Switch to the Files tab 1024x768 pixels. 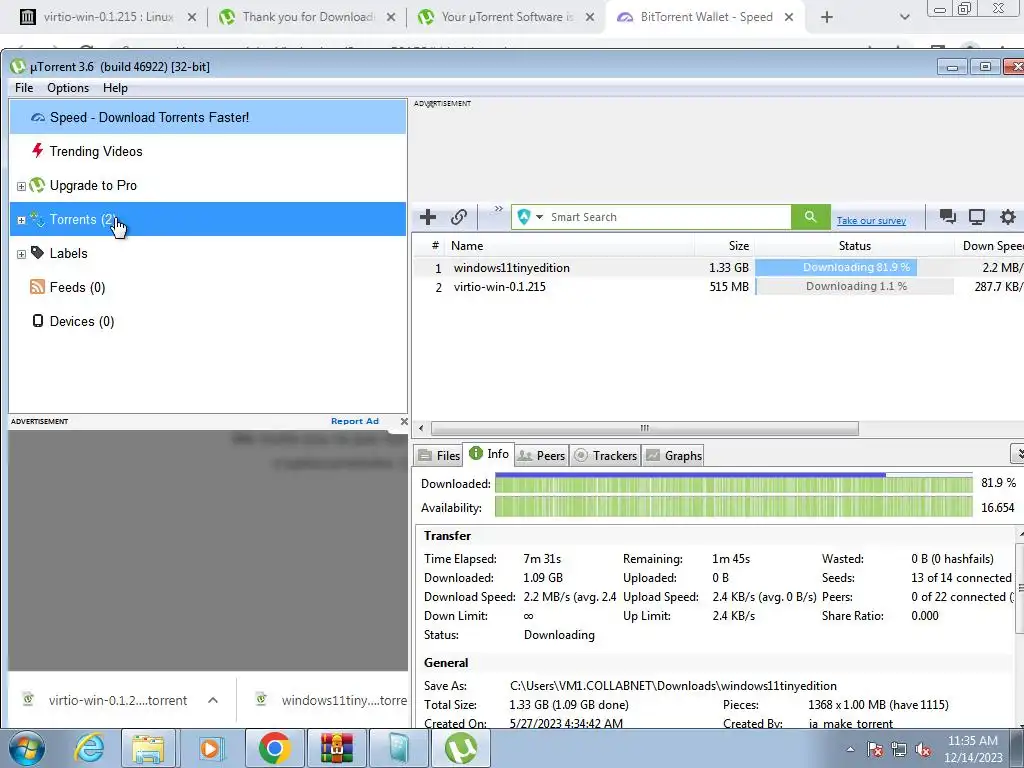coord(439,455)
